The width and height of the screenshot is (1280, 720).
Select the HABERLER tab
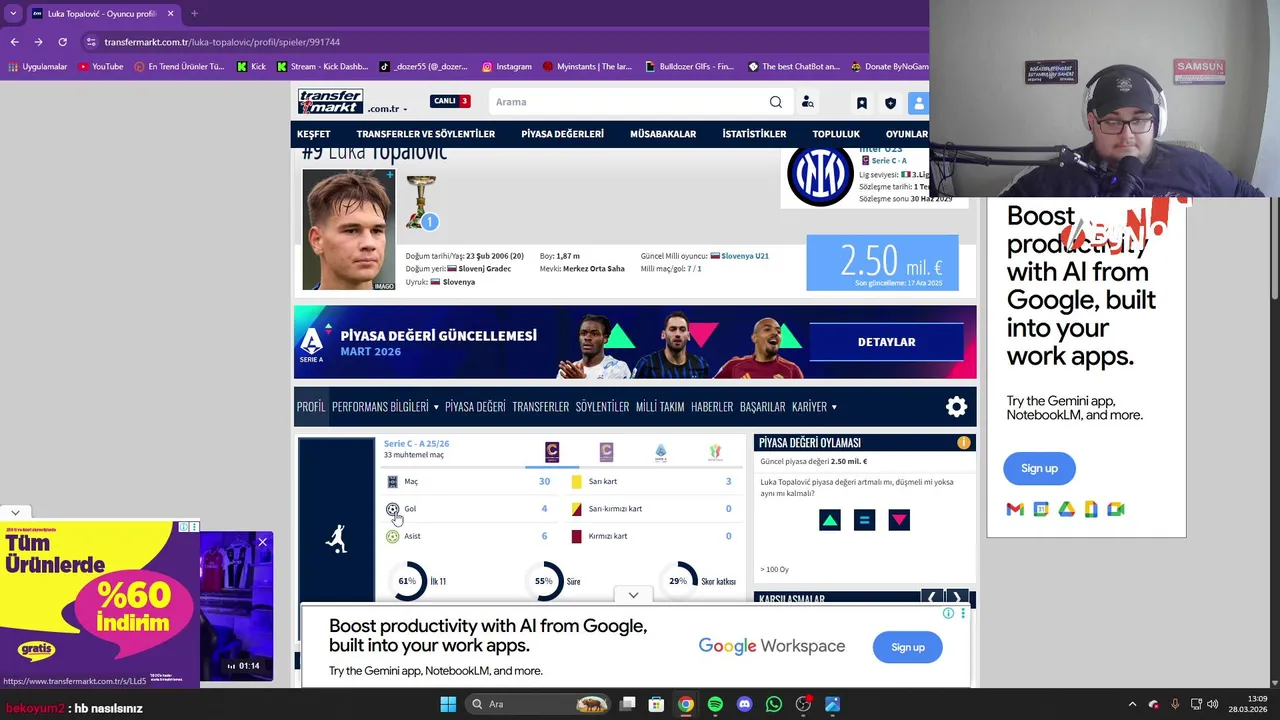(712, 407)
